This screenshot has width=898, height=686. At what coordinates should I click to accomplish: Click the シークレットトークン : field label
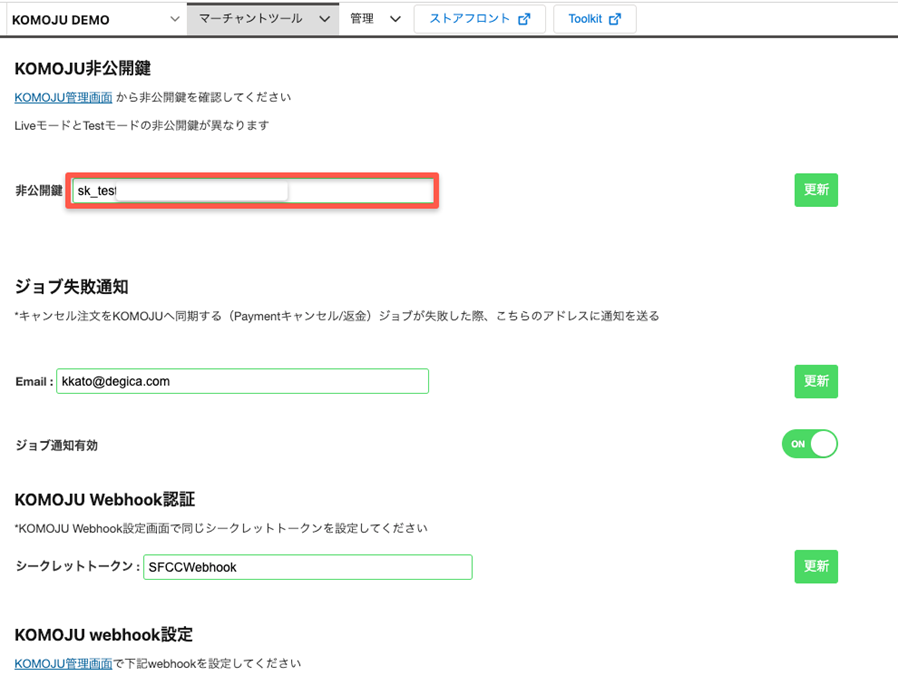click(78, 566)
